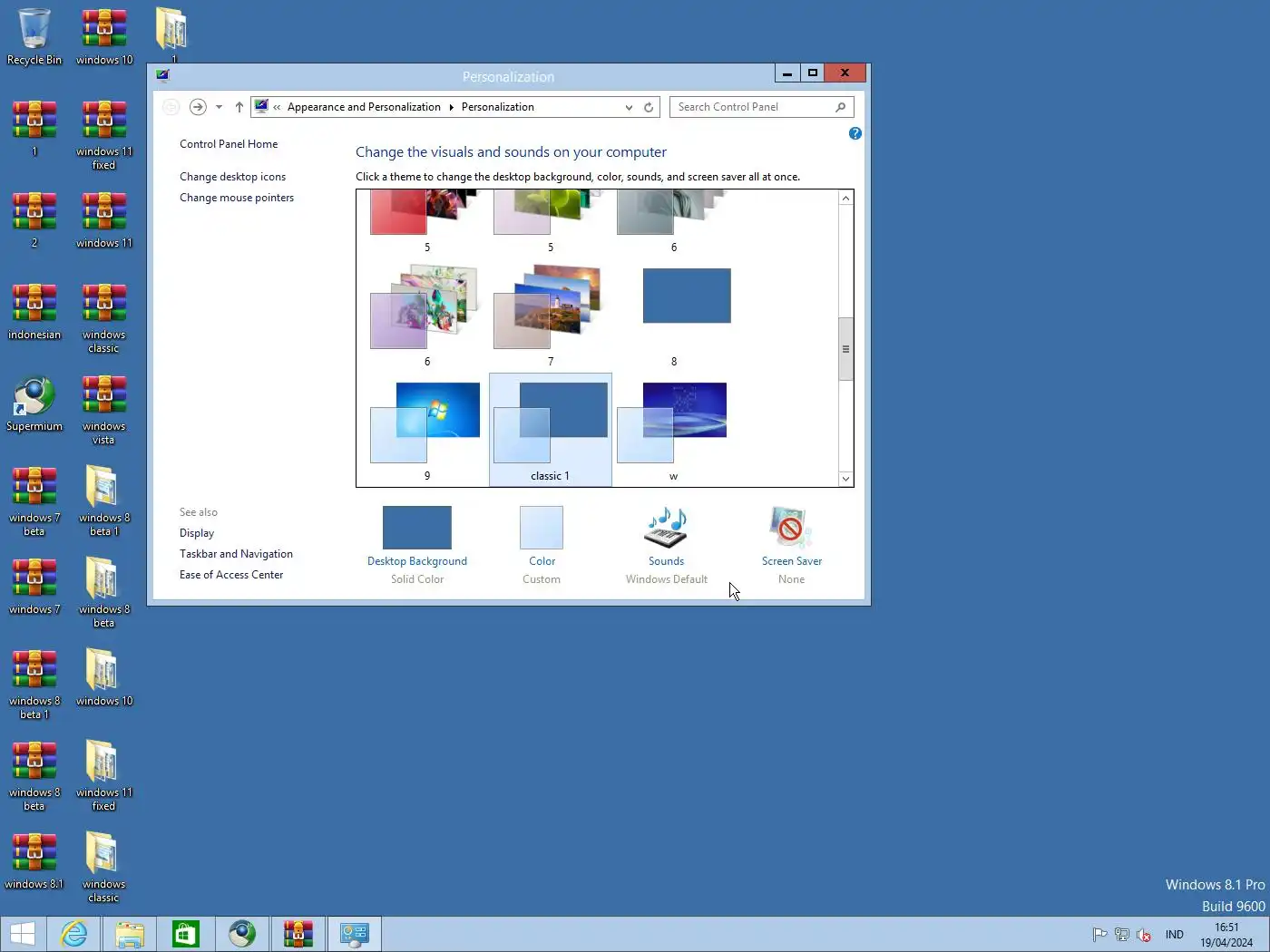The width and height of the screenshot is (1270, 952).
Task: Open Personalization help question-mark icon
Action: (x=855, y=133)
